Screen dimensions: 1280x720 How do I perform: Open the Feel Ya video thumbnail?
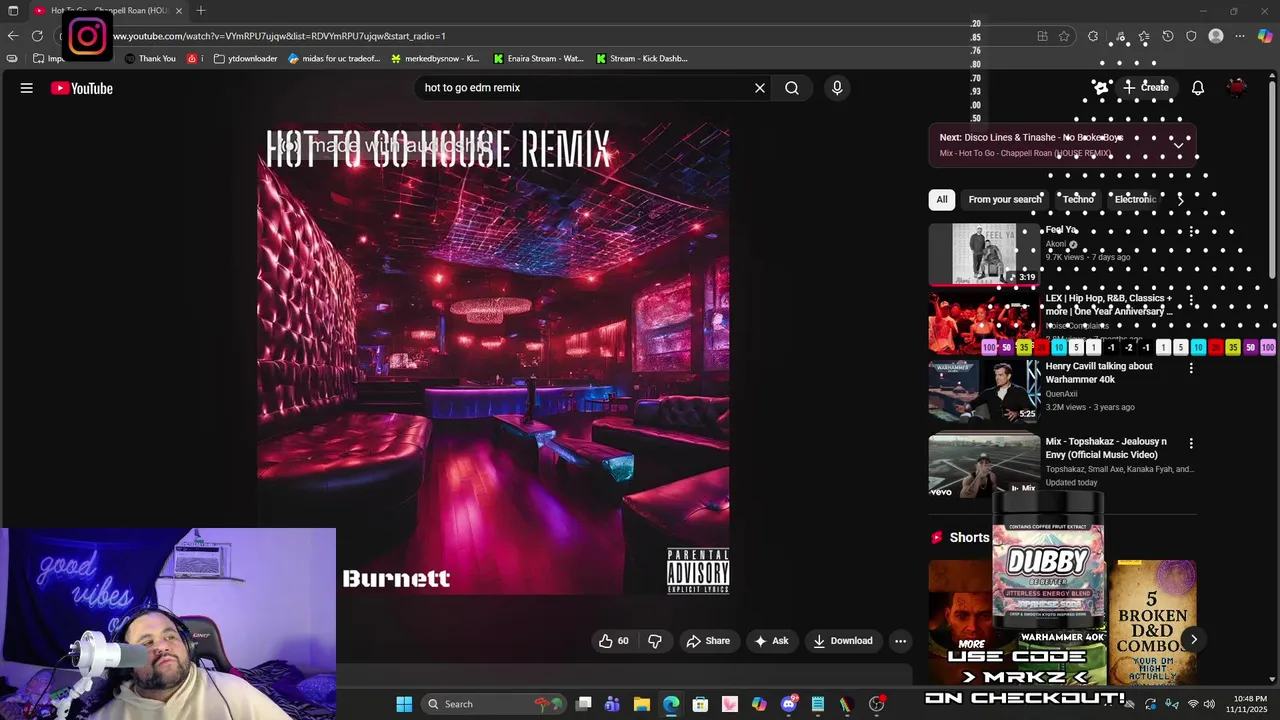click(984, 254)
